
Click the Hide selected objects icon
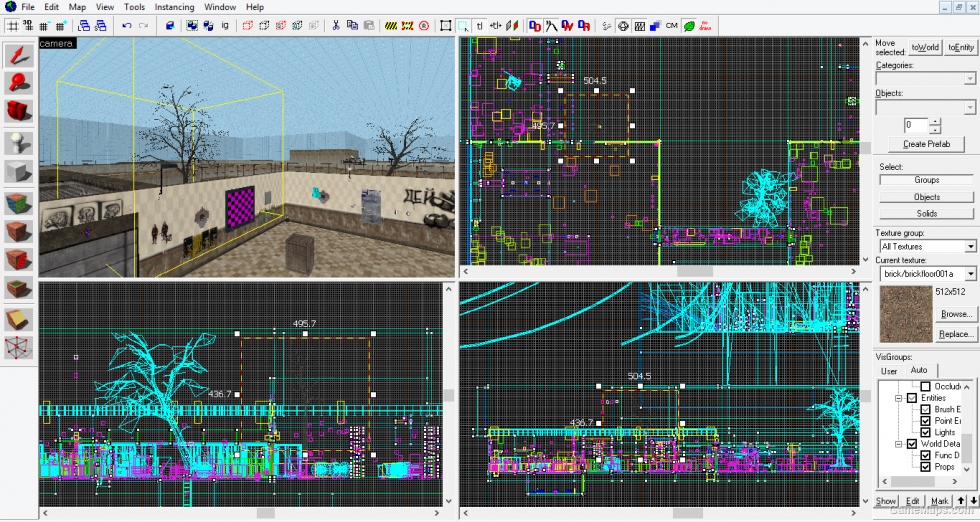(x=248, y=26)
